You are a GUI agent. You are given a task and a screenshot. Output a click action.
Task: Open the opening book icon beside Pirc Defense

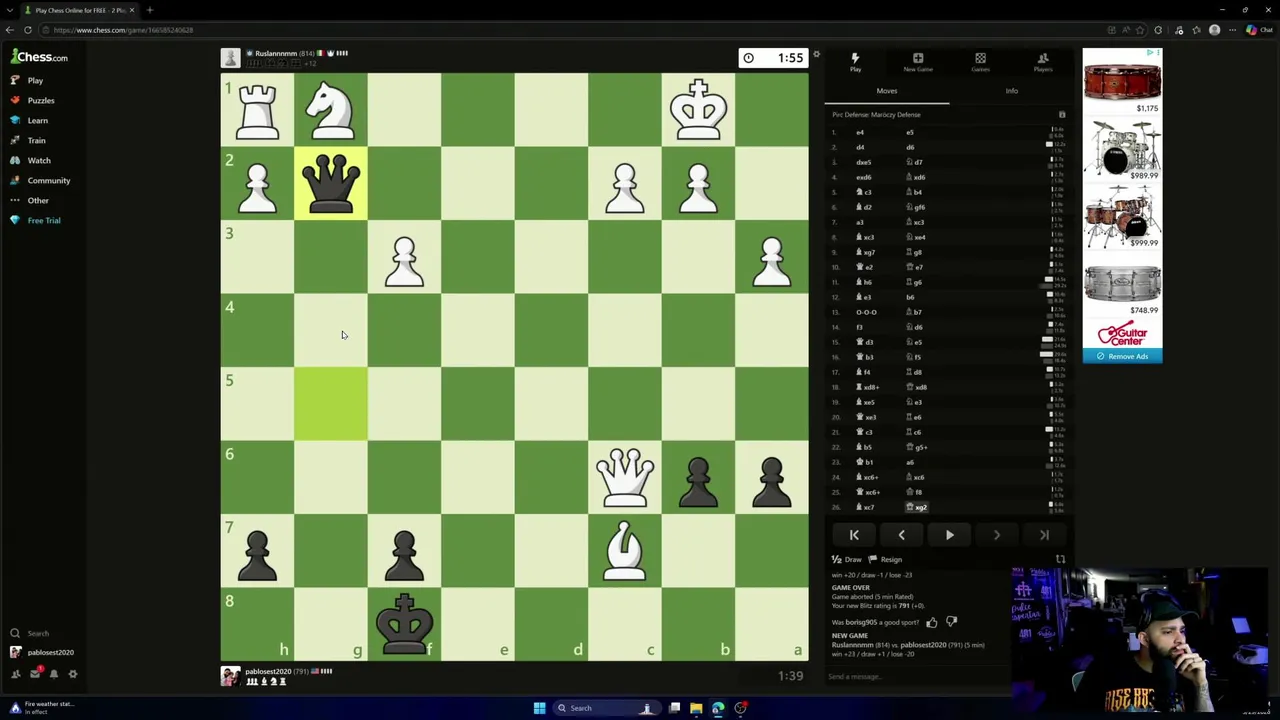(1062, 115)
